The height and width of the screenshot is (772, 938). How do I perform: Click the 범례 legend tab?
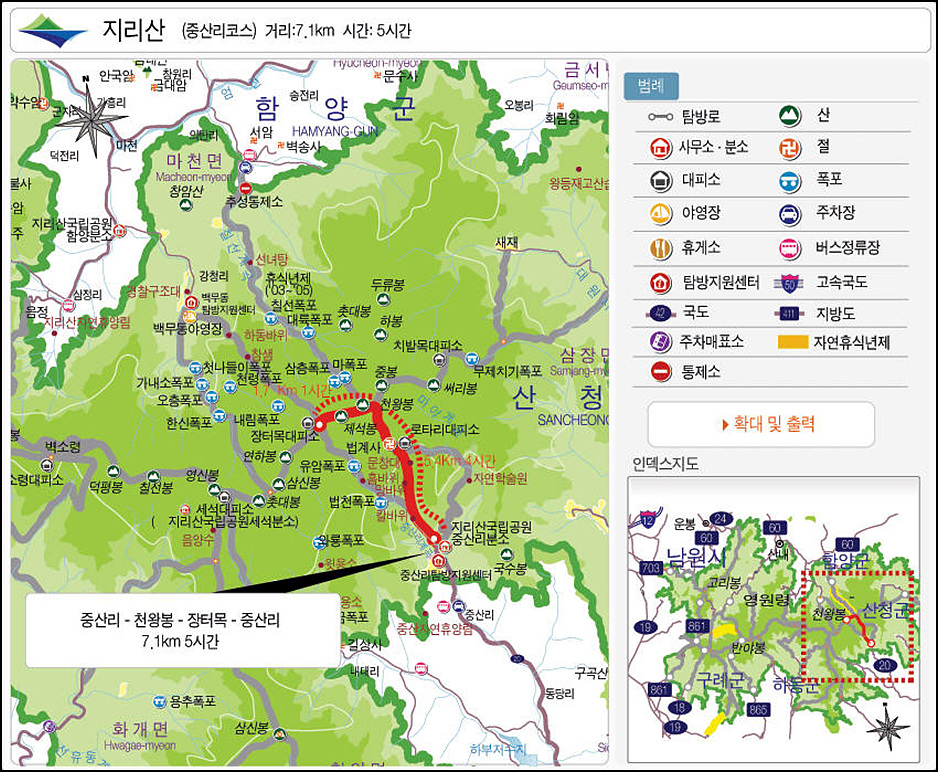click(651, 87)
